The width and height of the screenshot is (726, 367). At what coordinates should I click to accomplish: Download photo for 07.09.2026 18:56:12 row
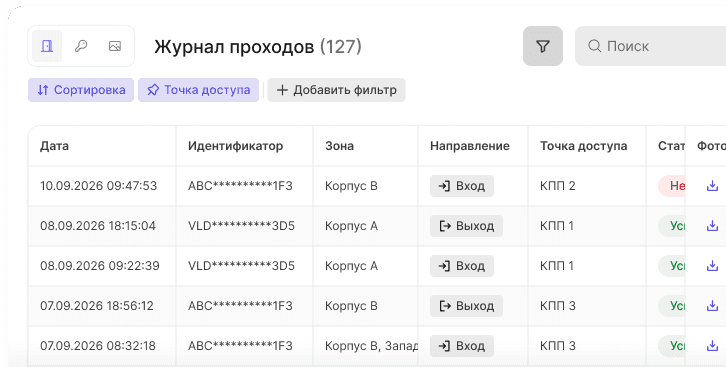pos(712,306)
